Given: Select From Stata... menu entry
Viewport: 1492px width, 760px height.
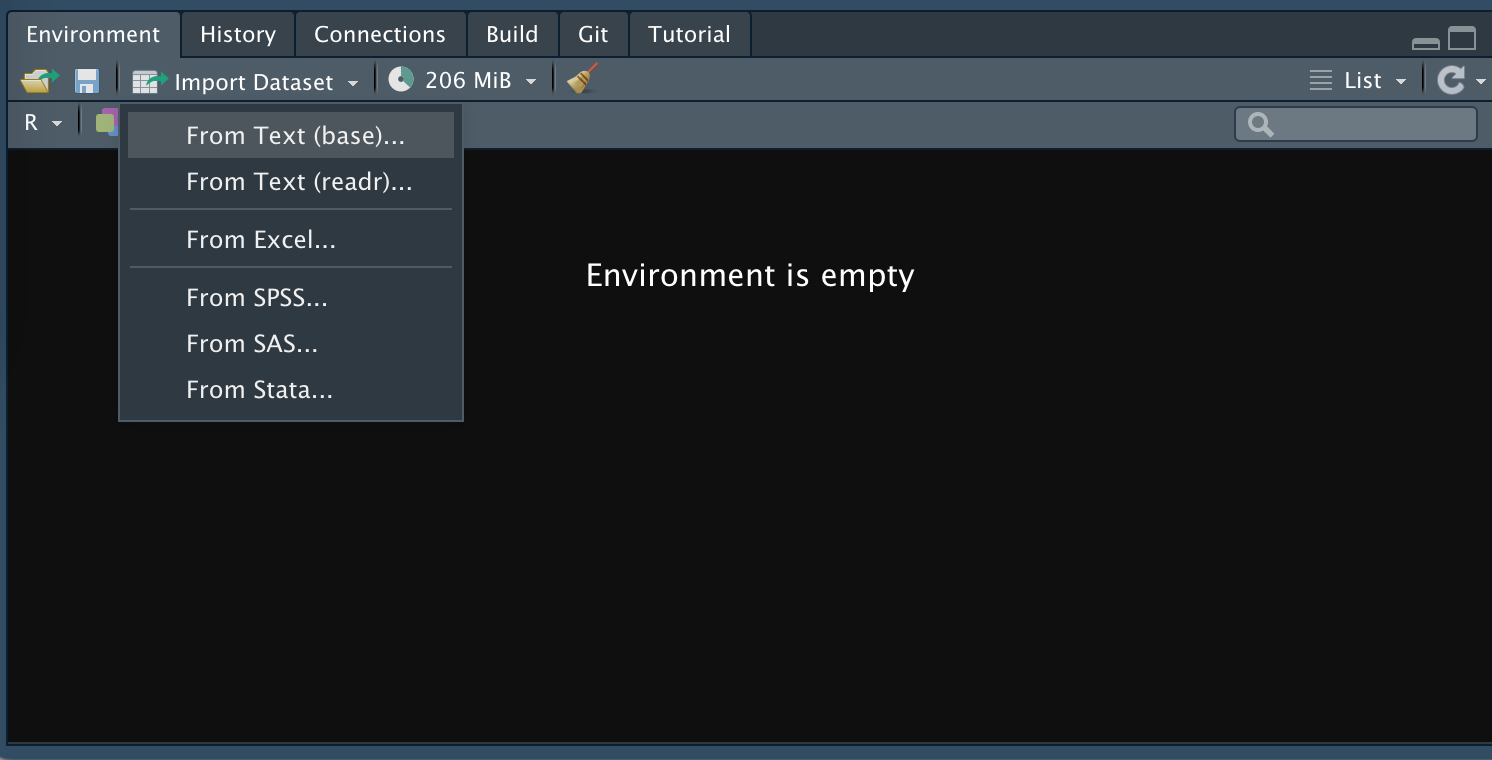Looking at the screenshot, I should click(259, 390).
